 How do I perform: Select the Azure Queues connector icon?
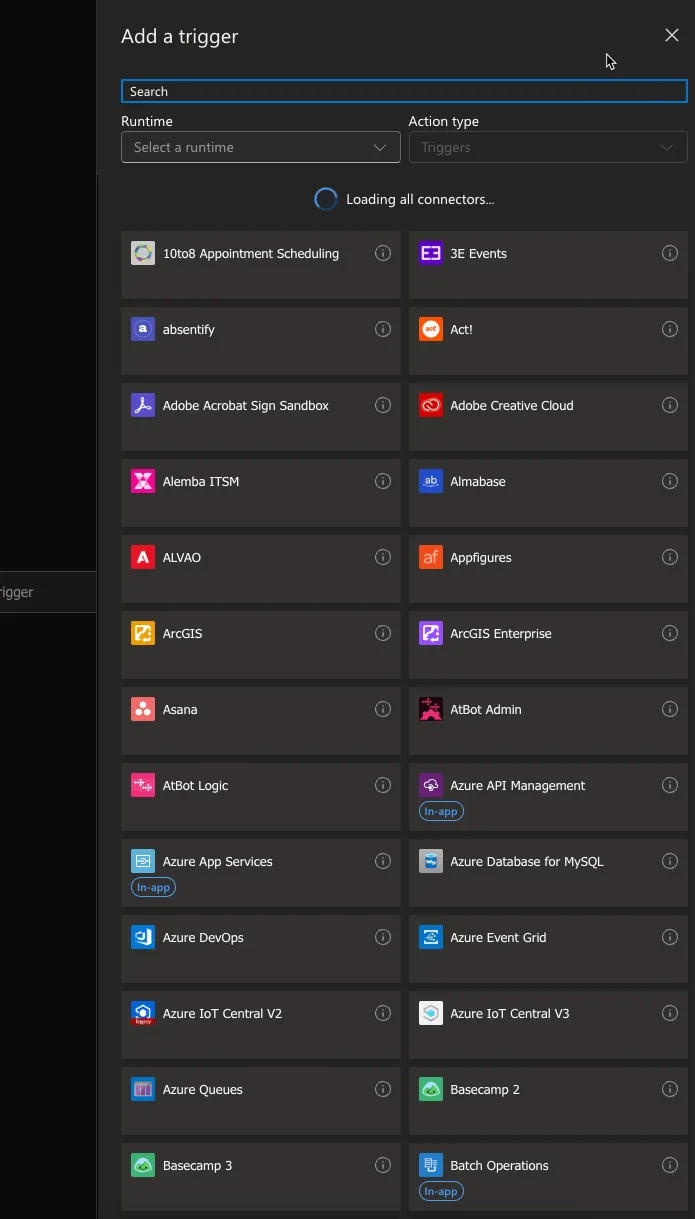coord(143,1090)
